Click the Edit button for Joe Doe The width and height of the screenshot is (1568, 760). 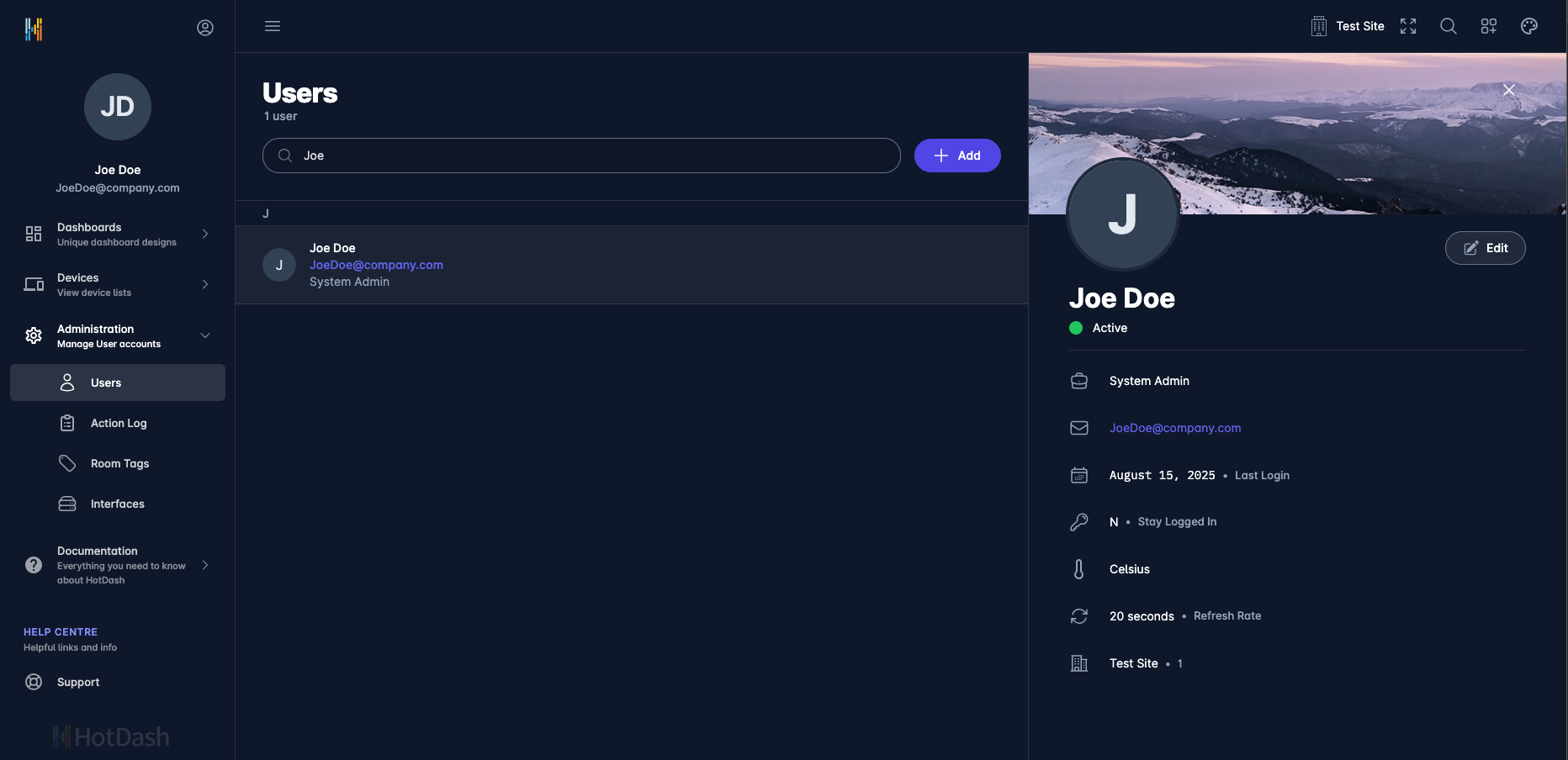[1485, 248]
